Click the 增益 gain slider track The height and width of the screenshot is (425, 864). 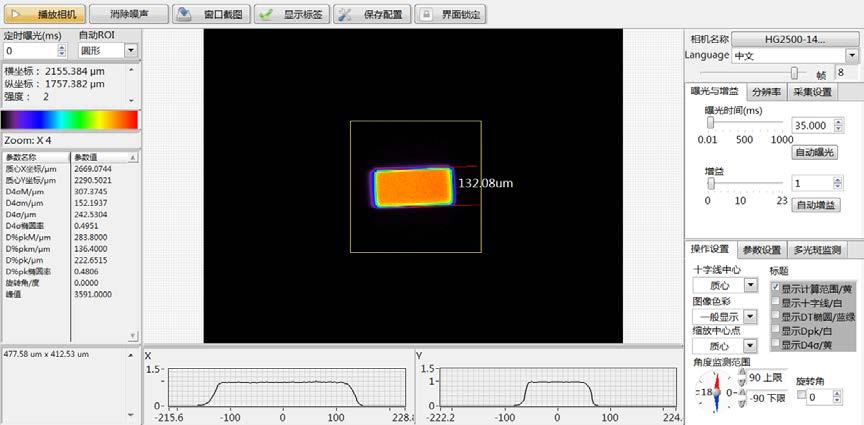(x=747, y=184)
